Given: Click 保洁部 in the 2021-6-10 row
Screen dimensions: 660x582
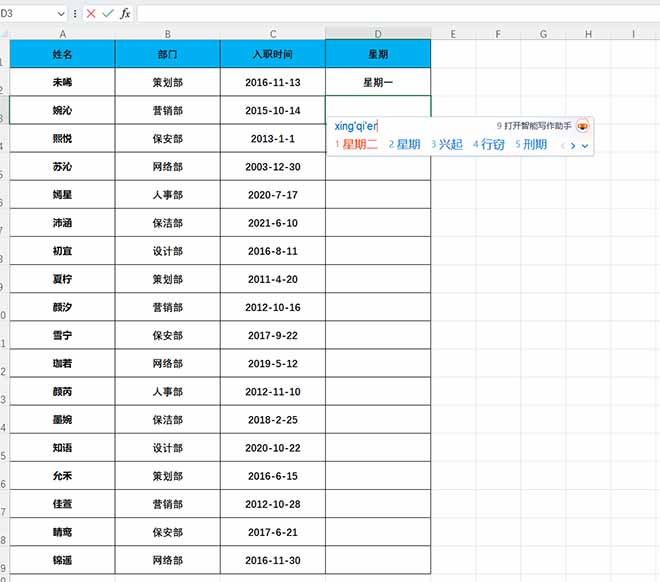Looking at the screenshot, I should click(x=168, y=223).
